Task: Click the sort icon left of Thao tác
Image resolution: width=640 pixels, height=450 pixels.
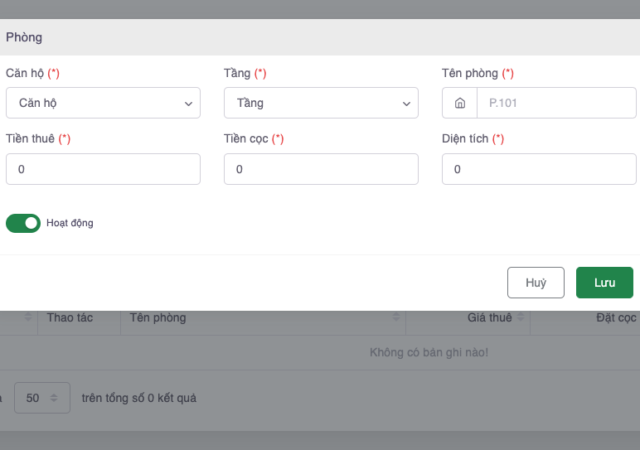Action: coord(29,319)
